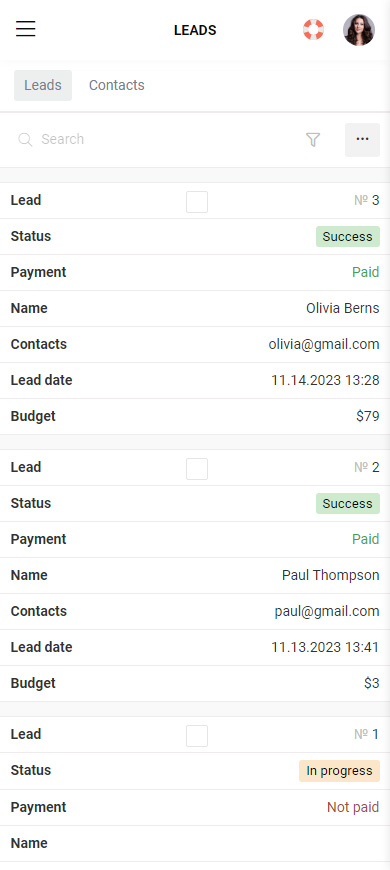Click the lifebuoy help icon
This screenshot has width=390, height=870.
pos(313,29)
